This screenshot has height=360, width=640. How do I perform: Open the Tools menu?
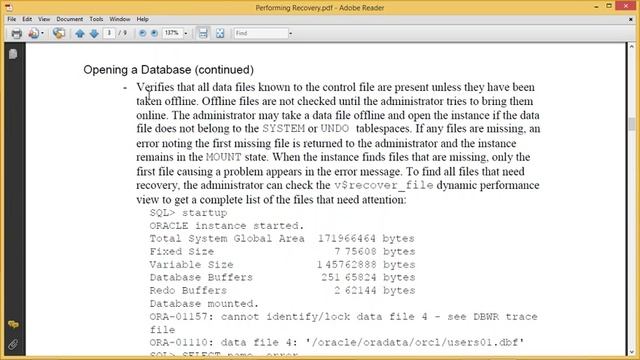pyautogui.click(x=96, y=19)
